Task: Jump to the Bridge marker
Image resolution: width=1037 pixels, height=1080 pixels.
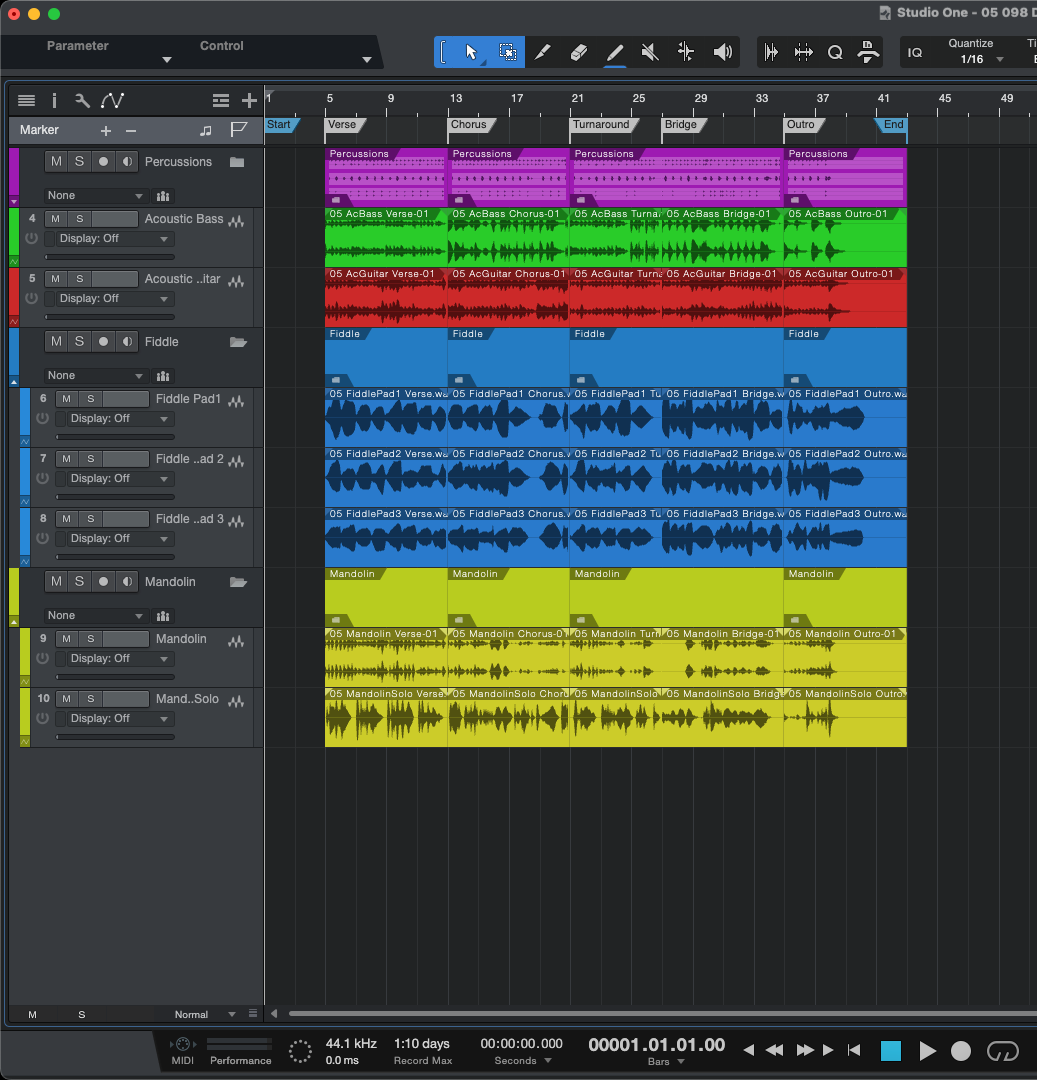Action: point(682,125)
